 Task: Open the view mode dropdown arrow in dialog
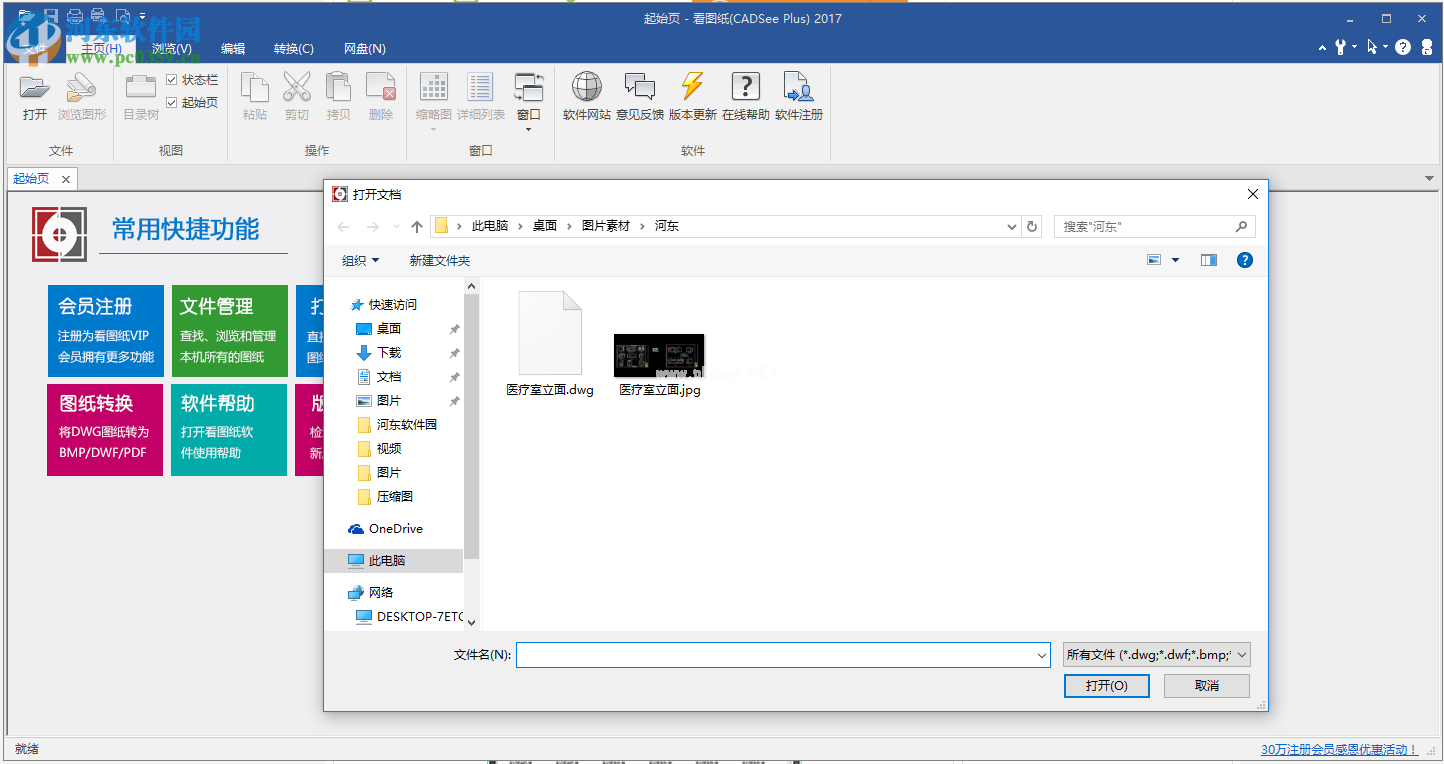[x=1176, y=260]
